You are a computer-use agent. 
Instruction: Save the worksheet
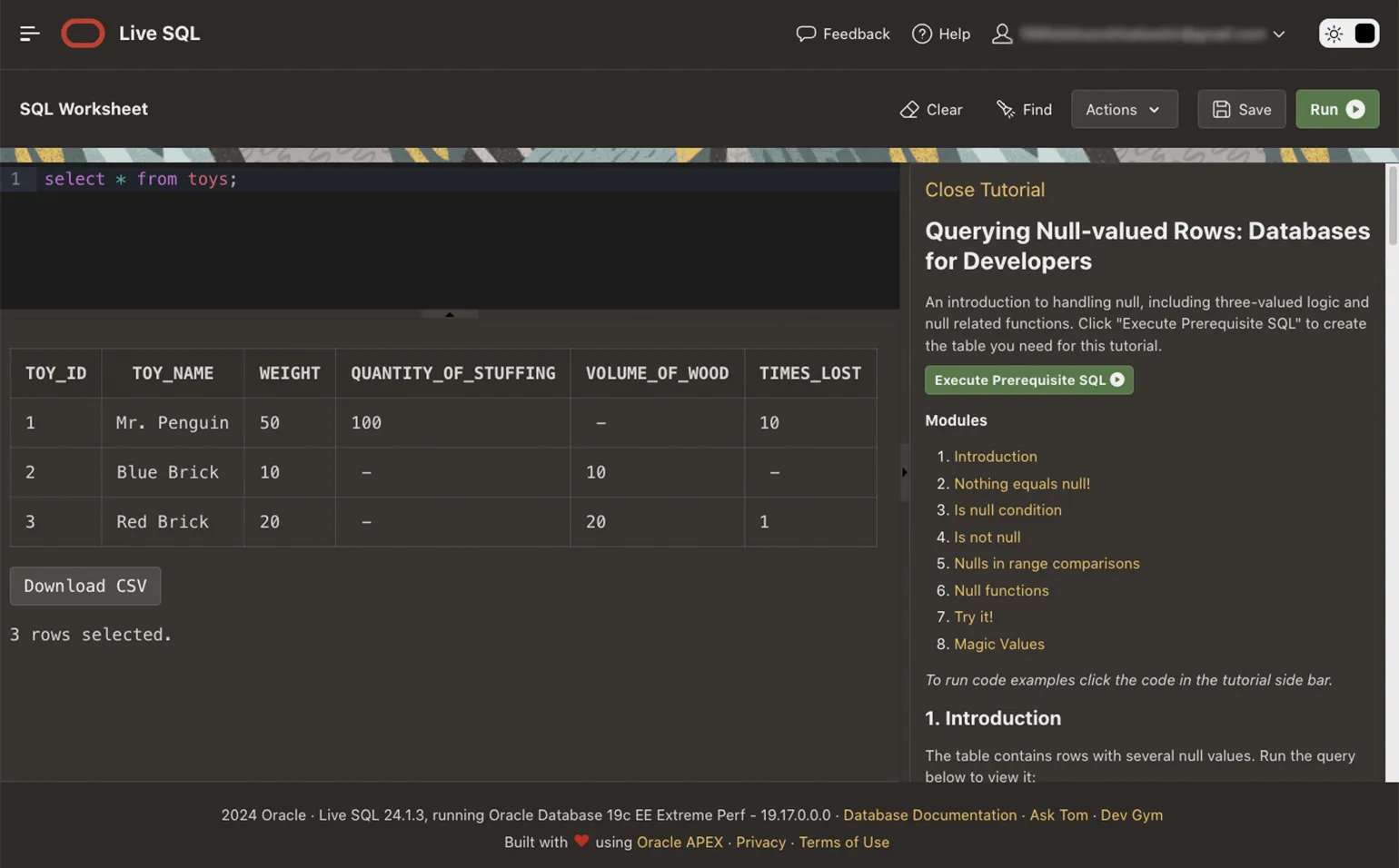coord(1241,109)
